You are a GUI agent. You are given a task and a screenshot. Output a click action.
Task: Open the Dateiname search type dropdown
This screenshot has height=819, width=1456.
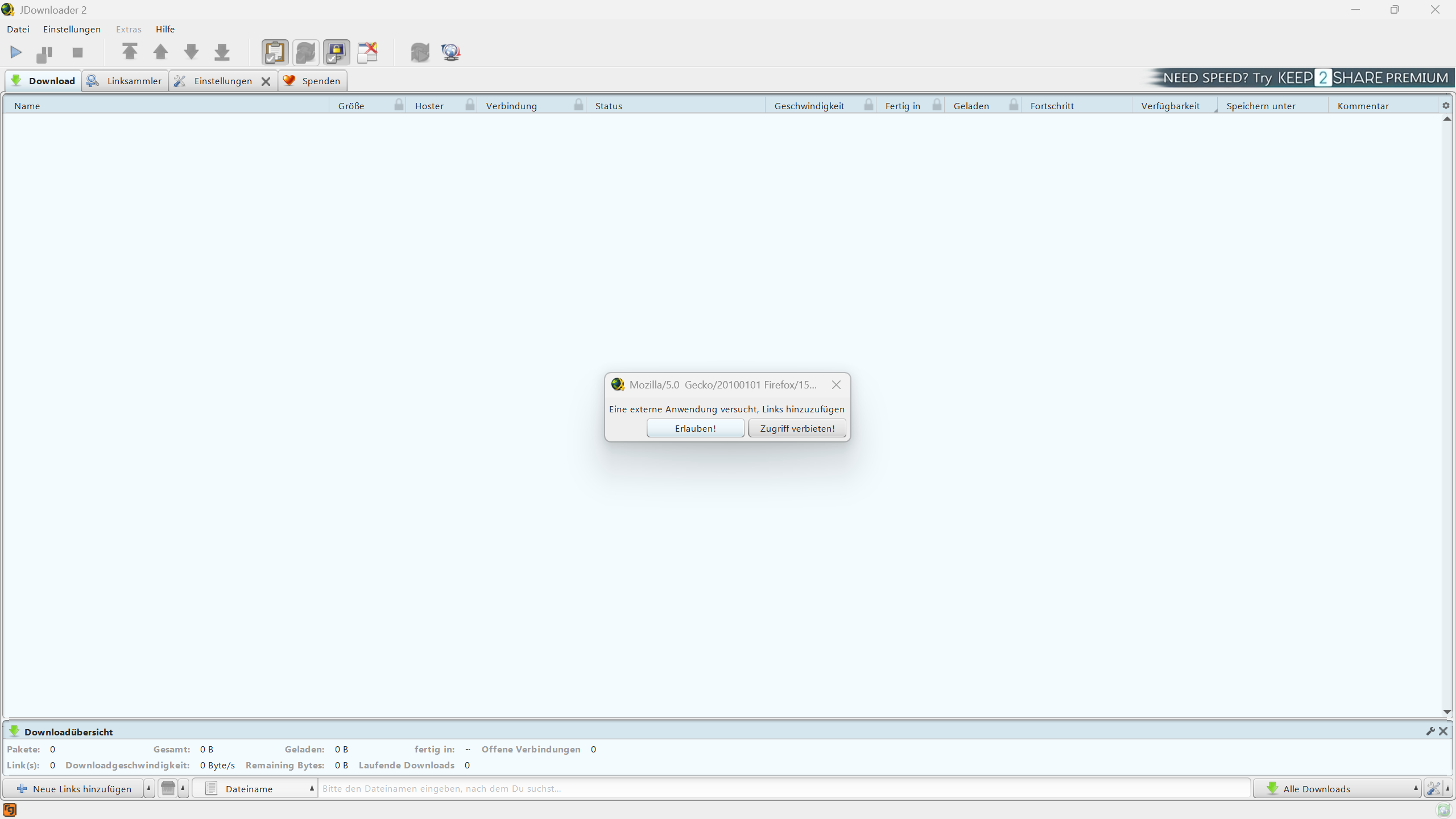tap(255, 788)
